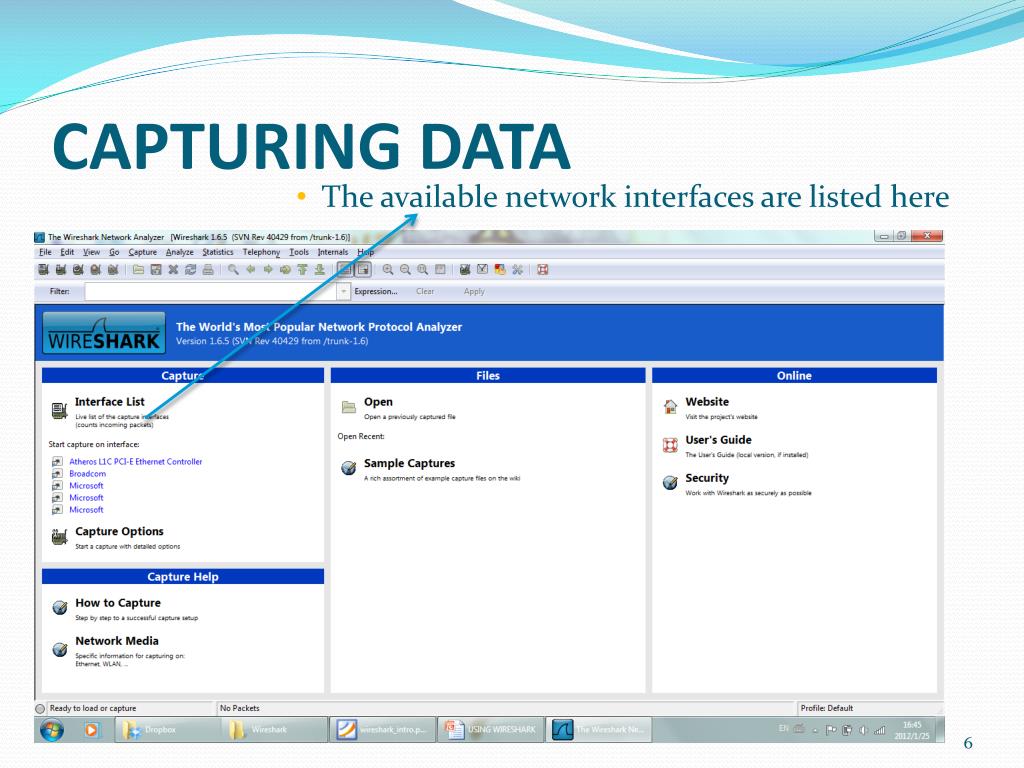Click the toolbar's list capture interfaces icon
1024x768 pixels.
click(44, 270)
